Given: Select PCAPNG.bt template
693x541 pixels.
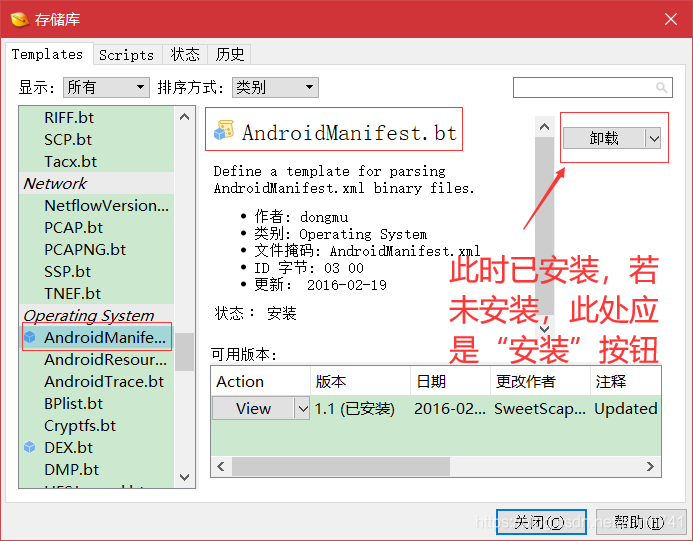Looking at the screenshot, I should (x=96, y=250).
